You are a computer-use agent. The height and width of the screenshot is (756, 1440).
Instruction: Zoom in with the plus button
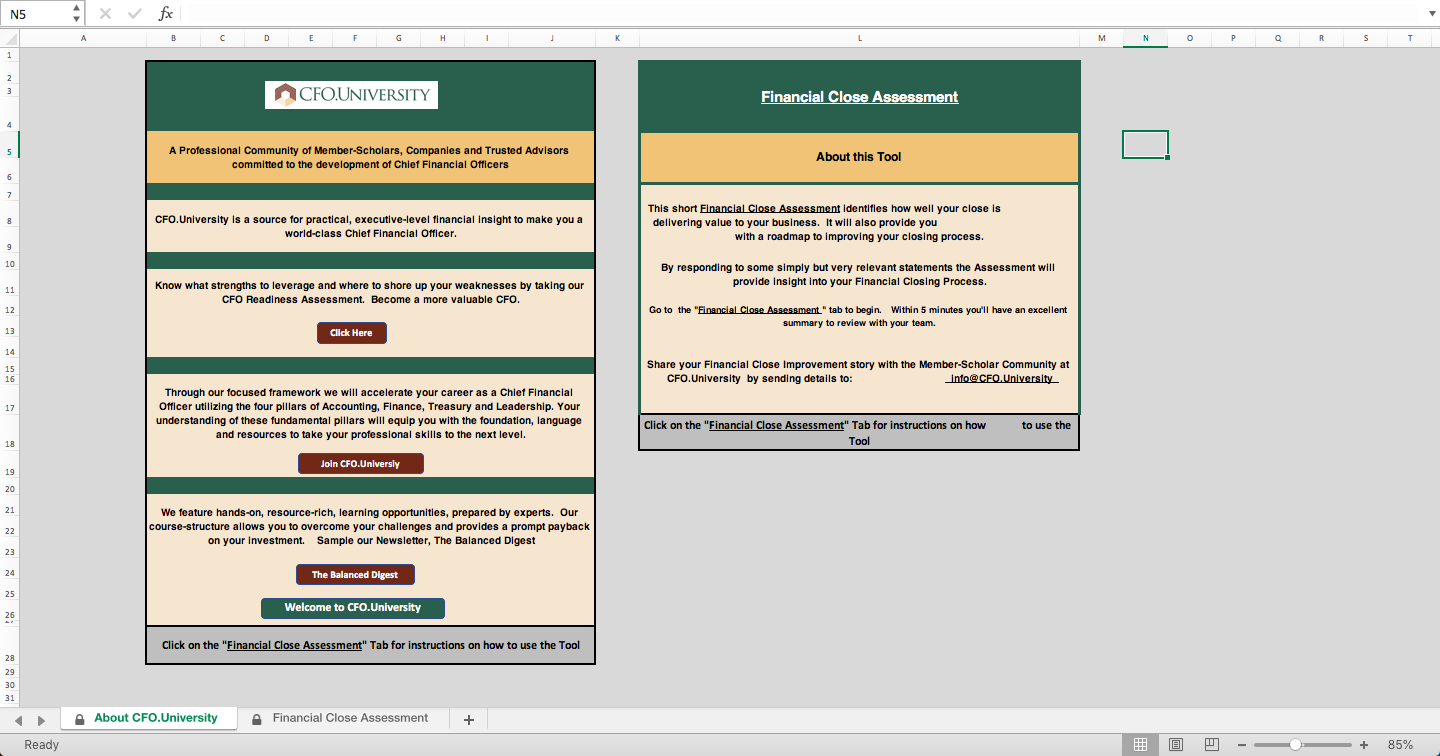pos(1364,745)
